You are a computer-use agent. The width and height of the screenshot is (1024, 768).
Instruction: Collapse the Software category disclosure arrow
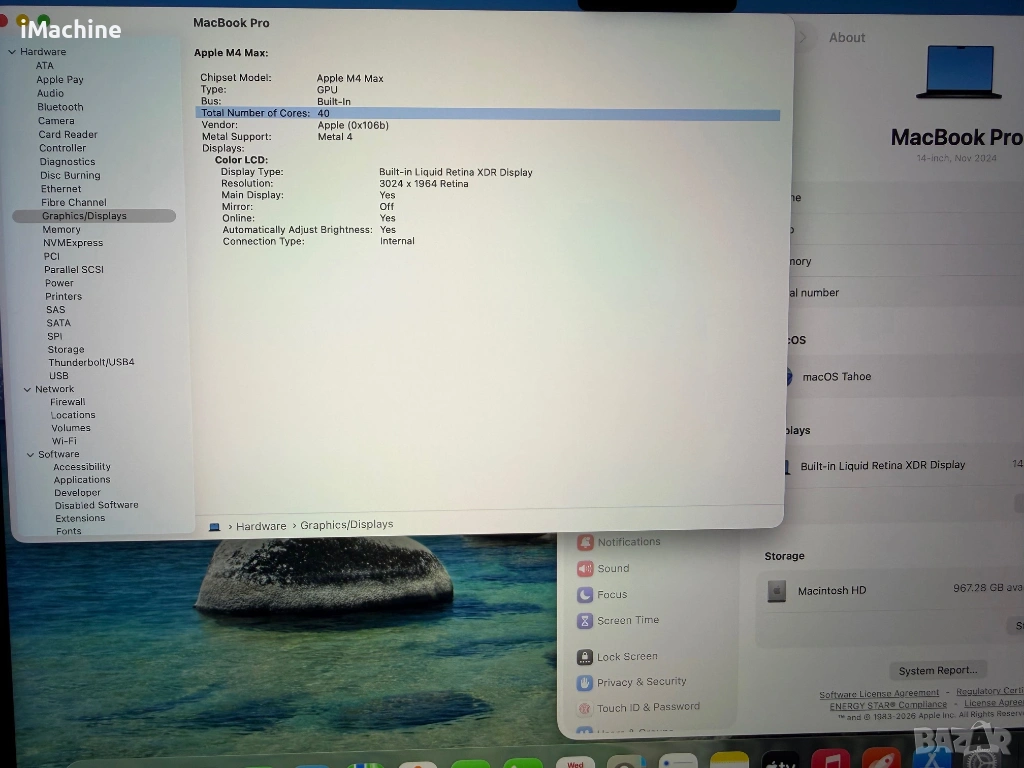click(31, 454)
